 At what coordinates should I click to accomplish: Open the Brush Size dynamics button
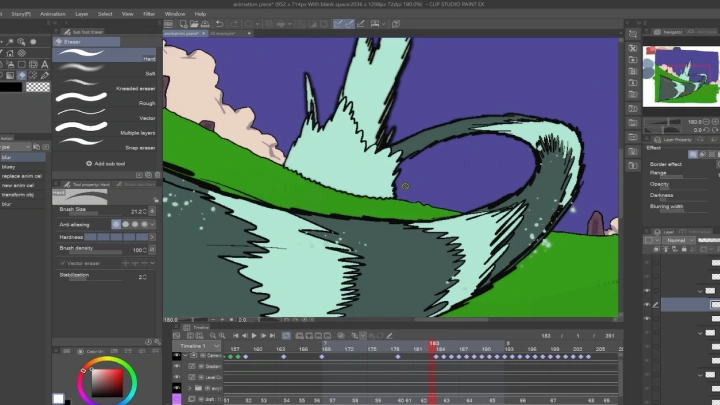(152, 211)
